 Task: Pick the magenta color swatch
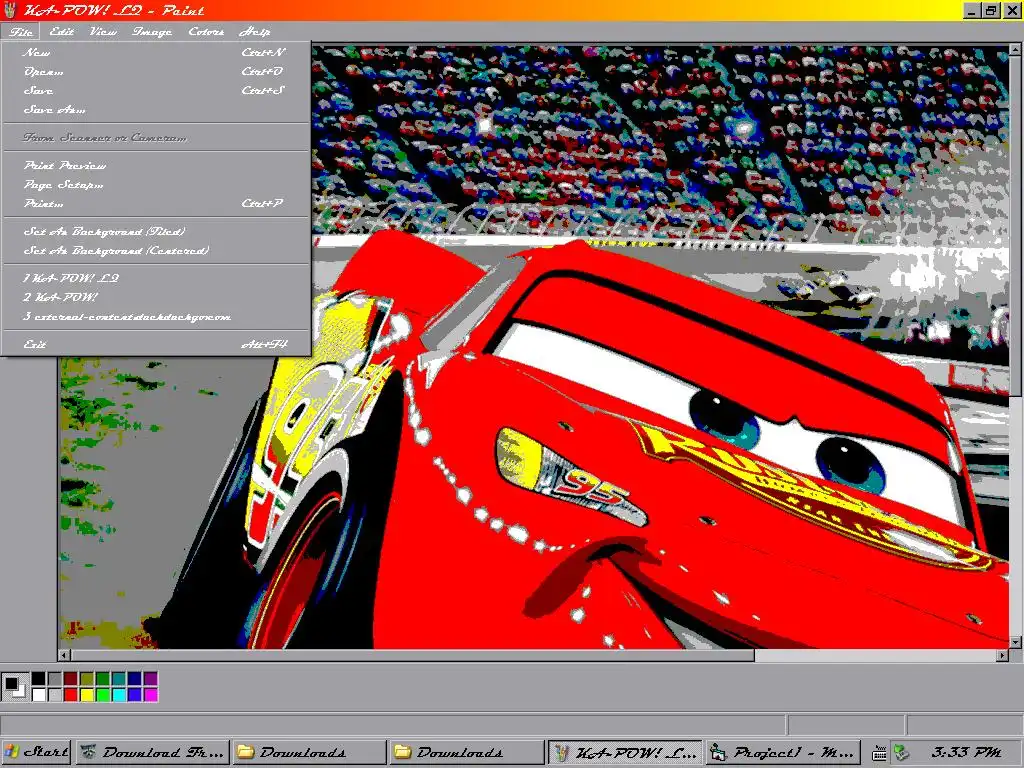(x=150, y=694)
